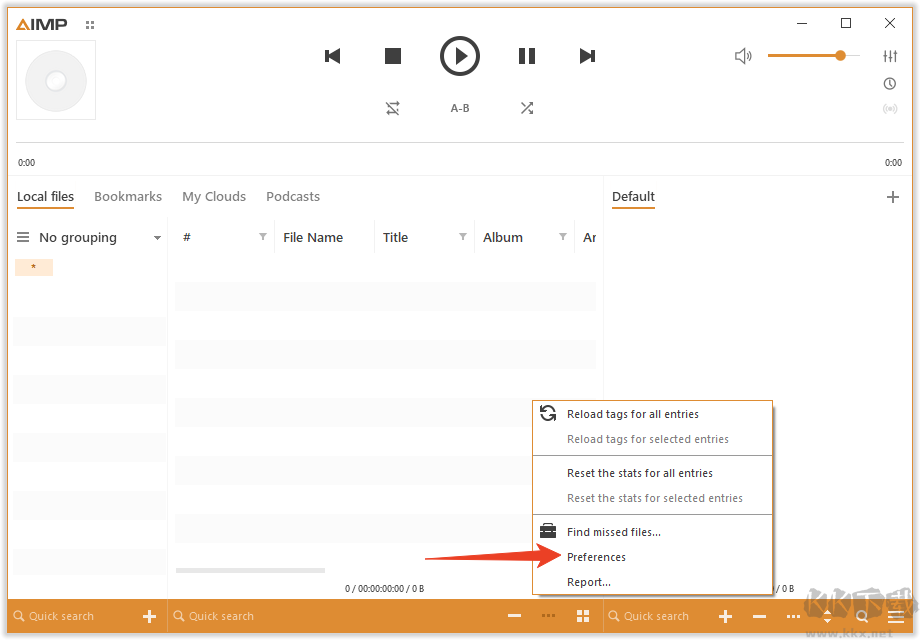Open the Title column filter dropdown
Viewport: 920px width, 640px height.
coord(463,237)
